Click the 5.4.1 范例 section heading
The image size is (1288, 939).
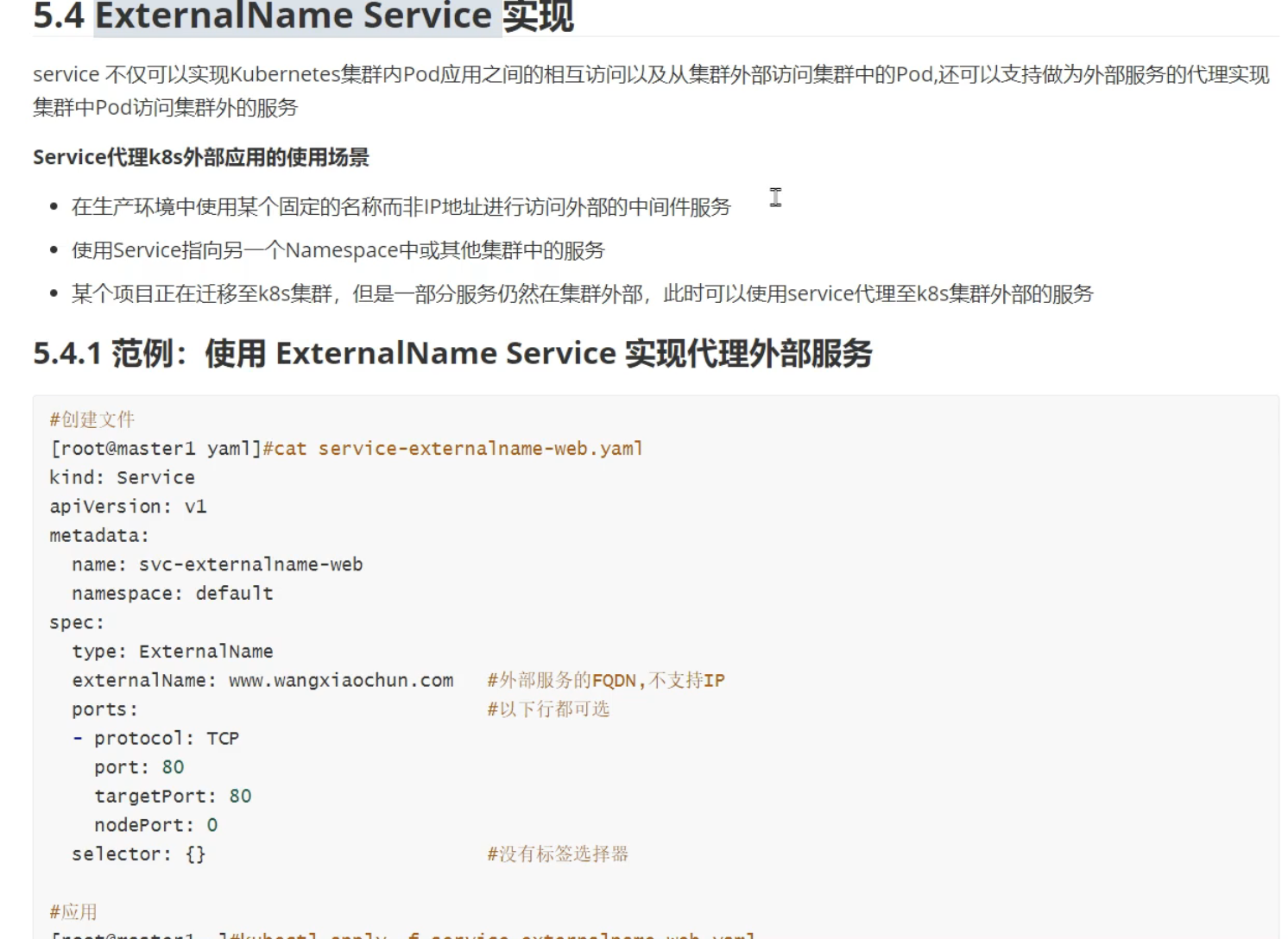click(452, 354)
